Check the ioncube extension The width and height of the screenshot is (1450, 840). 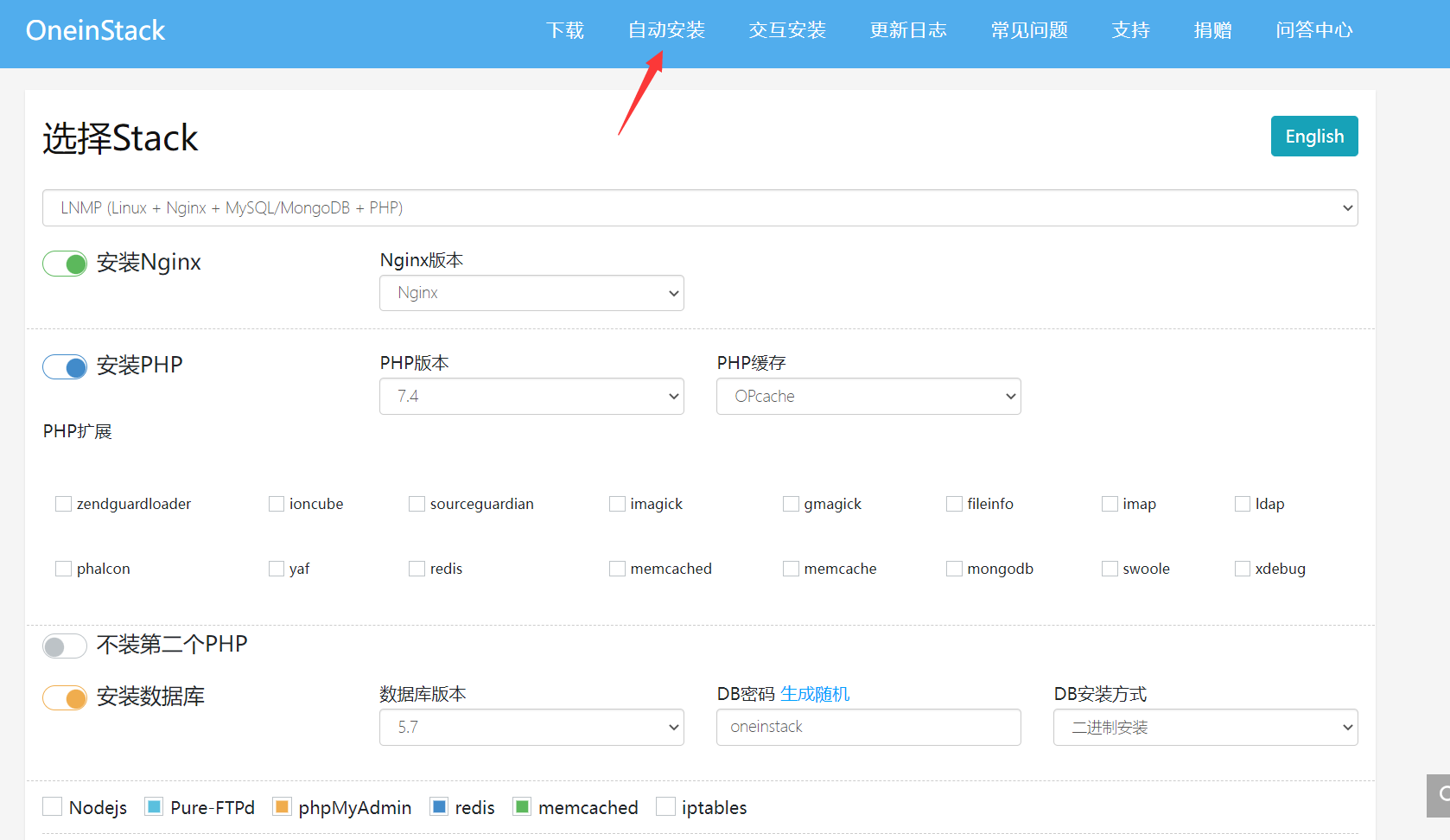point(277,504)
